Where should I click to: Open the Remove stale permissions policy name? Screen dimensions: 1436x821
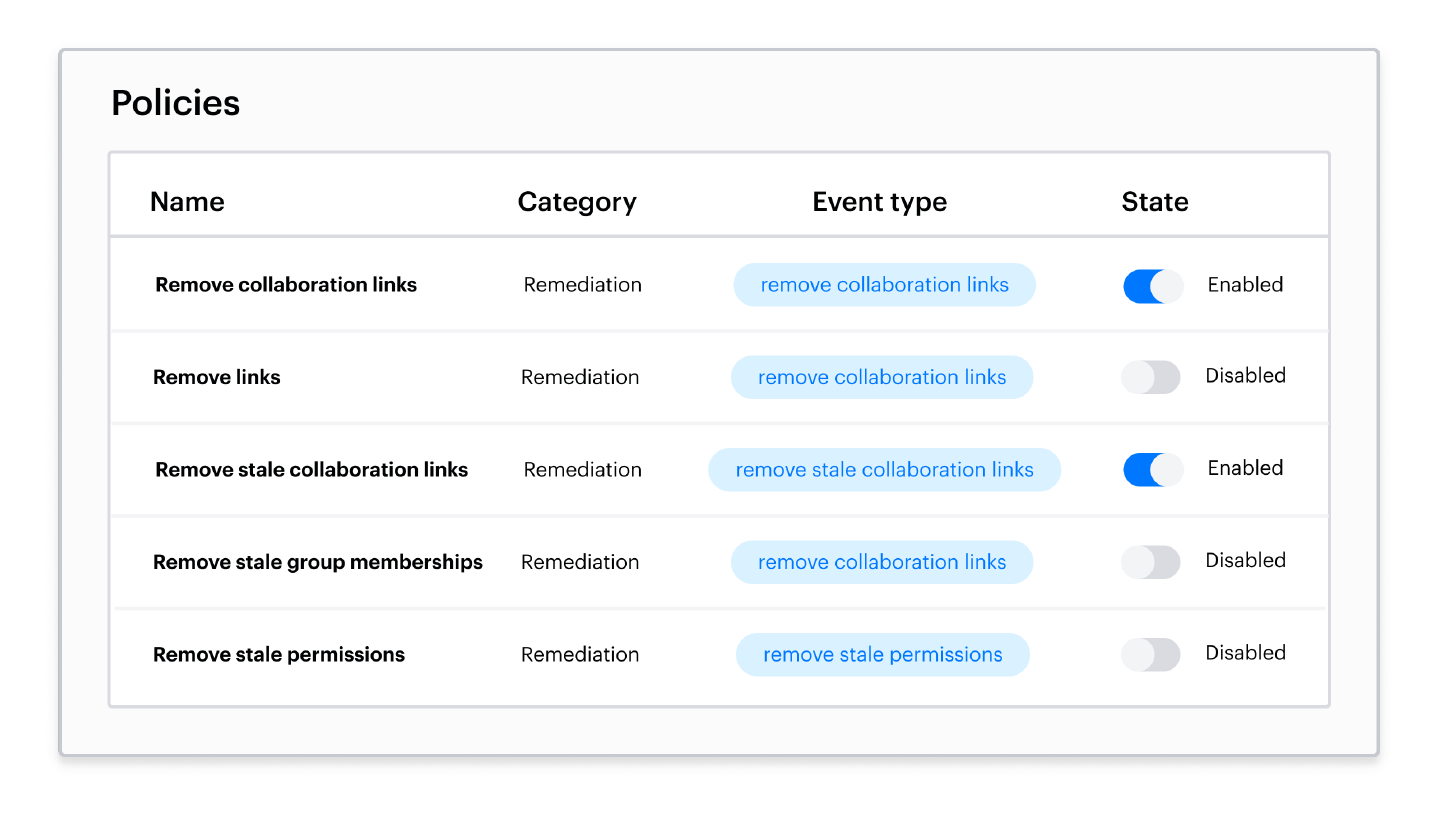tap(279, 655)
